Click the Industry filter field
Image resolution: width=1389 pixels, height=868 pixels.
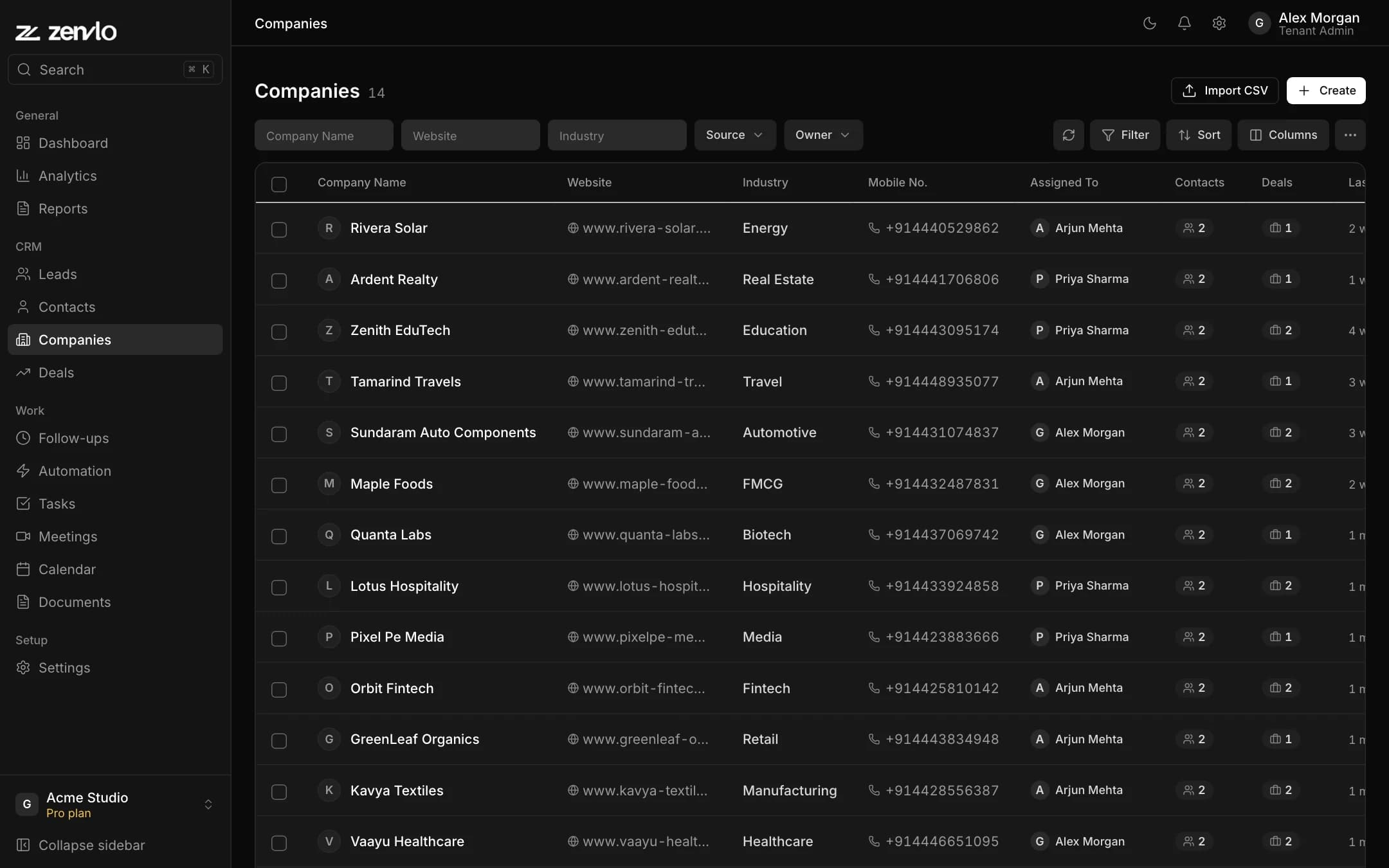tap(617, 135)
